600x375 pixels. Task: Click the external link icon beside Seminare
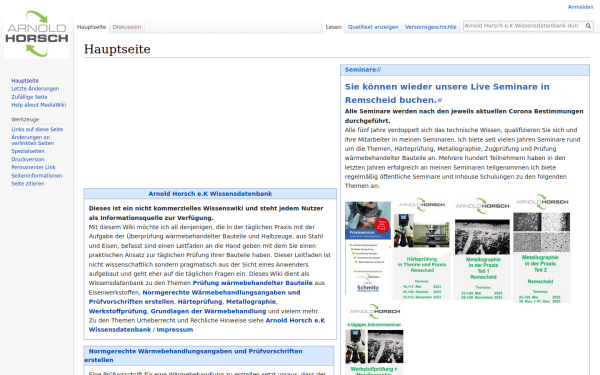click(379, 70)
